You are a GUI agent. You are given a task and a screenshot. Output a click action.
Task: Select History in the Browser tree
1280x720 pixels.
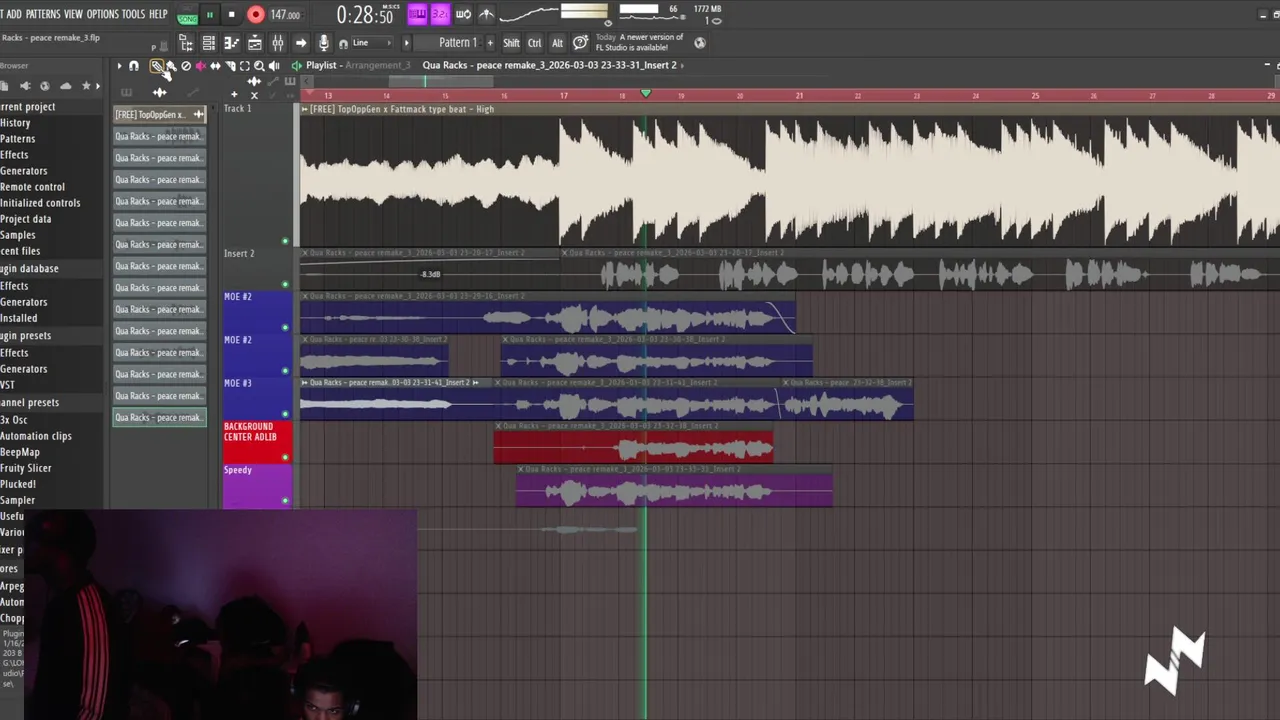15,123
